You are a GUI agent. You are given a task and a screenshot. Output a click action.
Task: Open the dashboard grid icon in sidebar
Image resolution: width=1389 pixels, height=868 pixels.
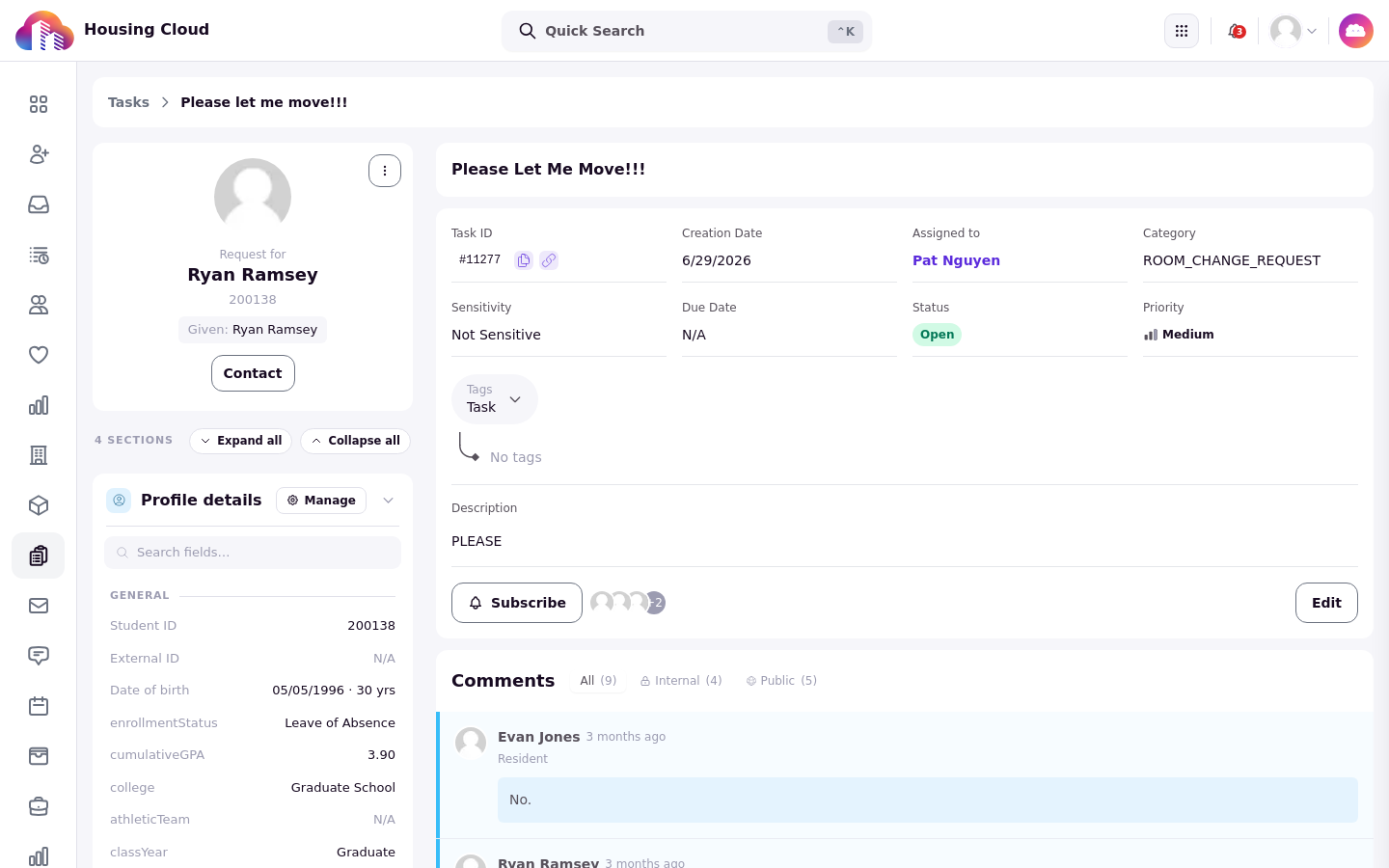click(x=39, y=104)
